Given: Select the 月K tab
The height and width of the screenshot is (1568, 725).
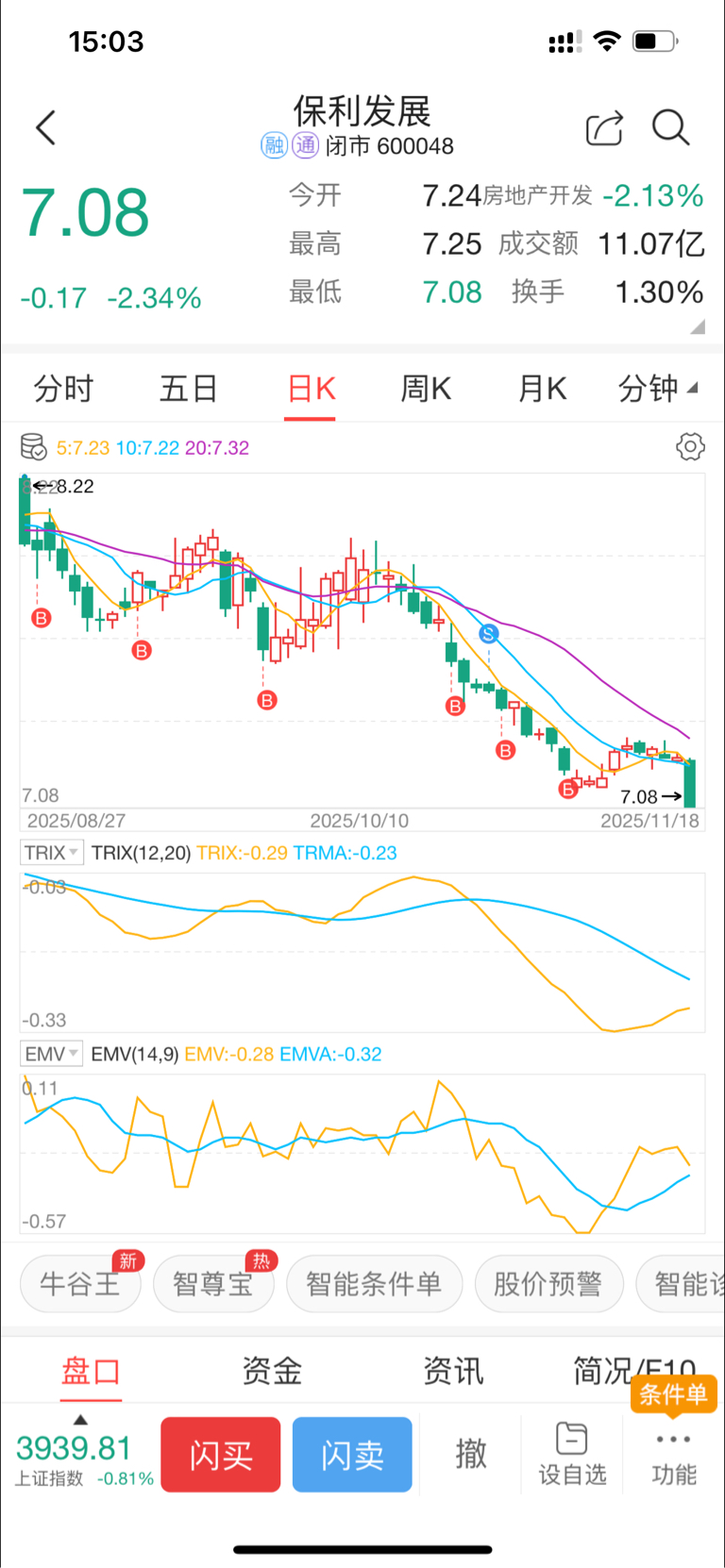Looking at the screenshot, I should 542,388.
